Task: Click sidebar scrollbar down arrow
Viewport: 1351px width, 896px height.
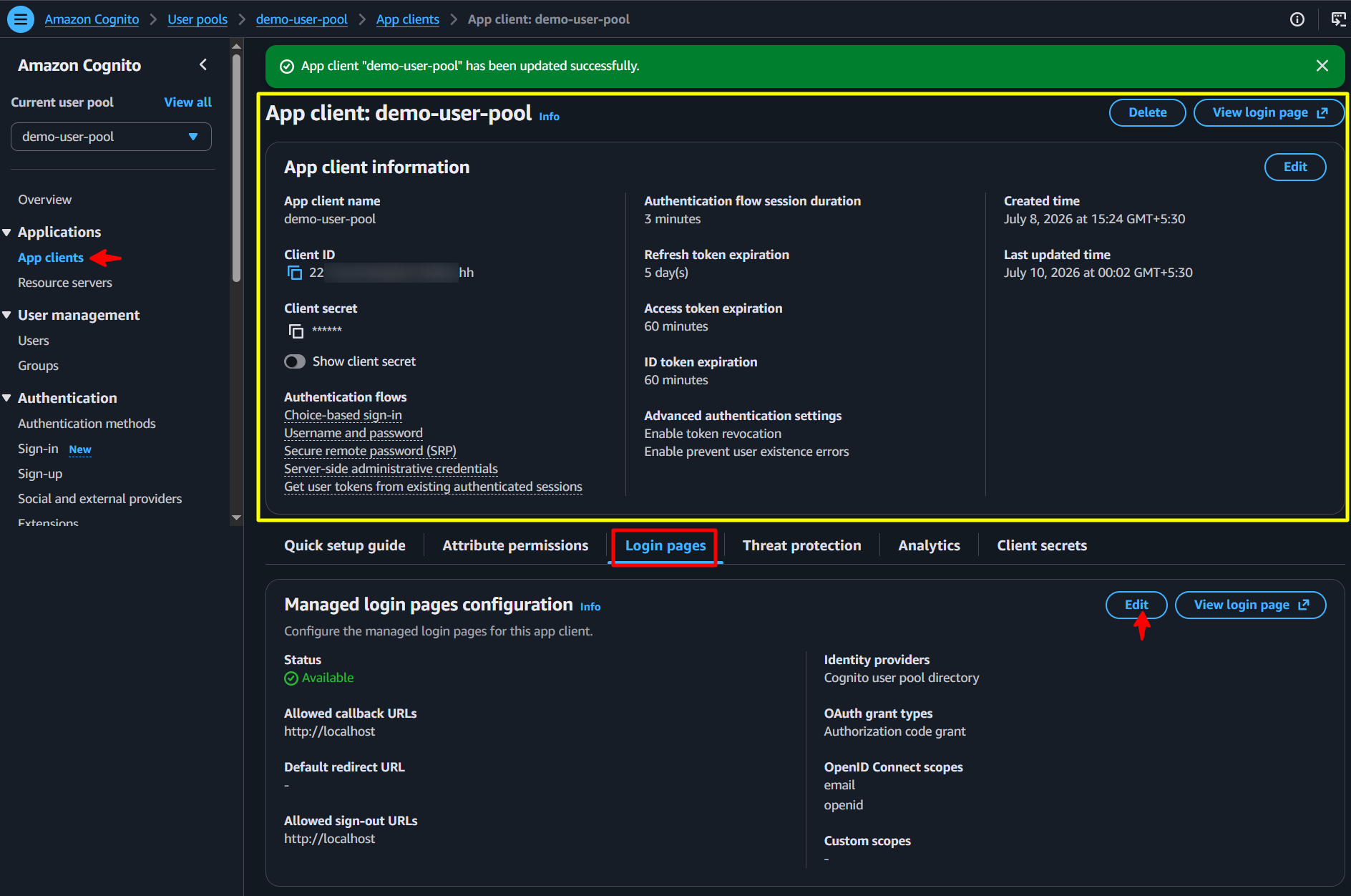Action: pyautogui.click(x=236, y=517)
